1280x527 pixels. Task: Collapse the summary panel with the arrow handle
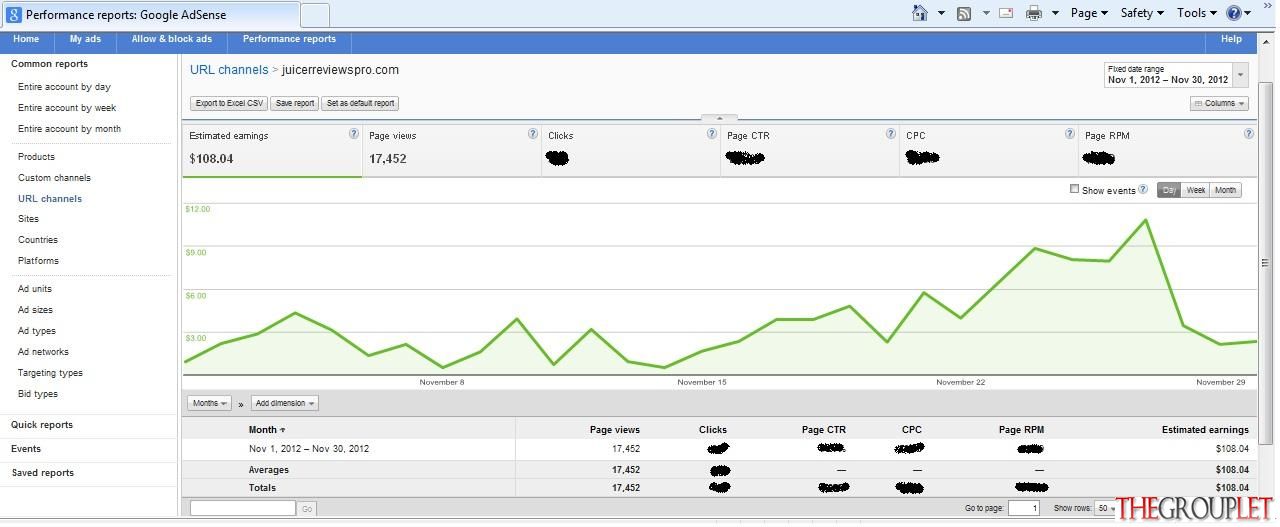pyautogui.click(x=719, y=118)
